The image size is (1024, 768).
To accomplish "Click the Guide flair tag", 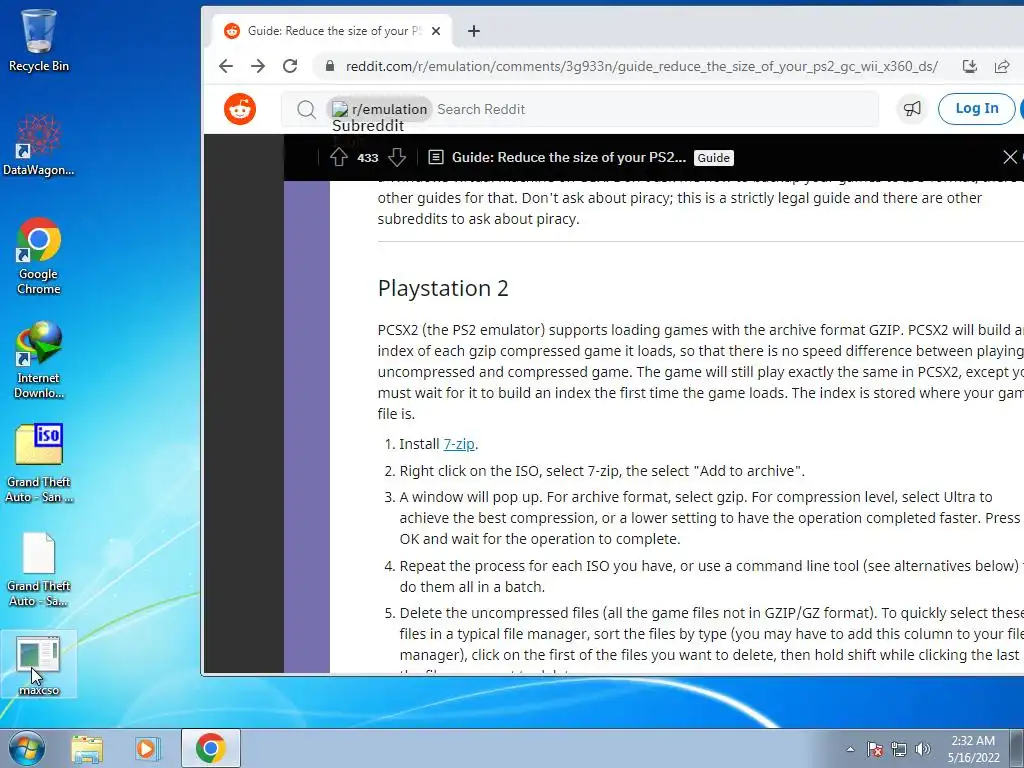I will pos(713,158).
